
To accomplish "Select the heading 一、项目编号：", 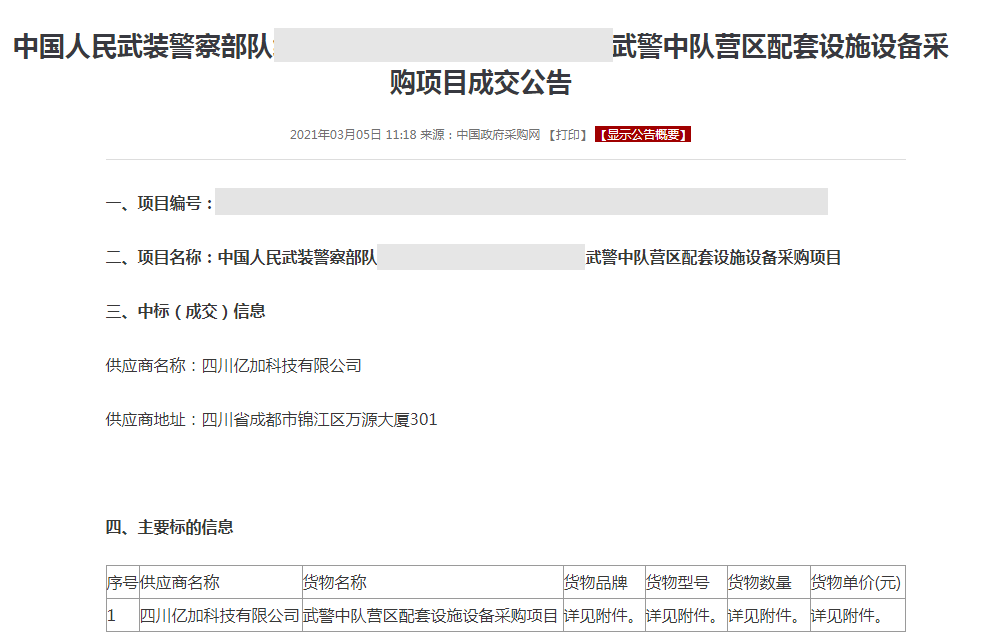I will (x=161, y=203).
